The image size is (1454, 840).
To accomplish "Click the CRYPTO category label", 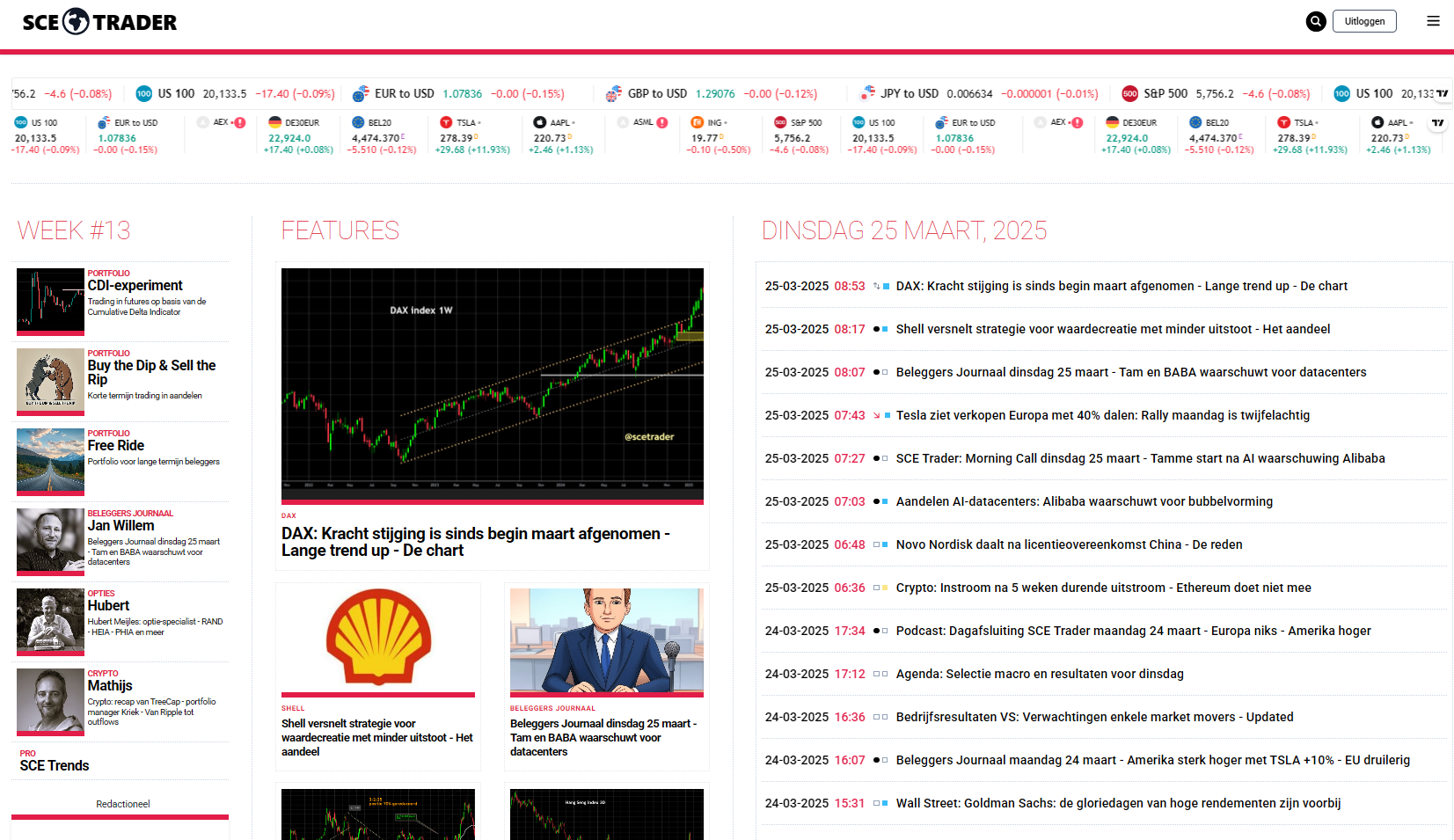I will [103, 674].
